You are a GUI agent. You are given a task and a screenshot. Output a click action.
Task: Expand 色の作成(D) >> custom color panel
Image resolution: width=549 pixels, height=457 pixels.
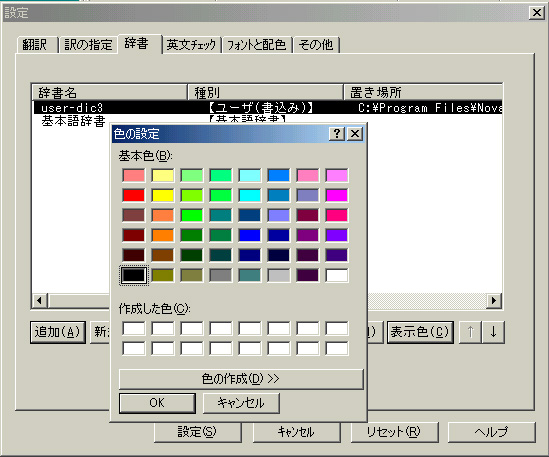pos(241,379)
